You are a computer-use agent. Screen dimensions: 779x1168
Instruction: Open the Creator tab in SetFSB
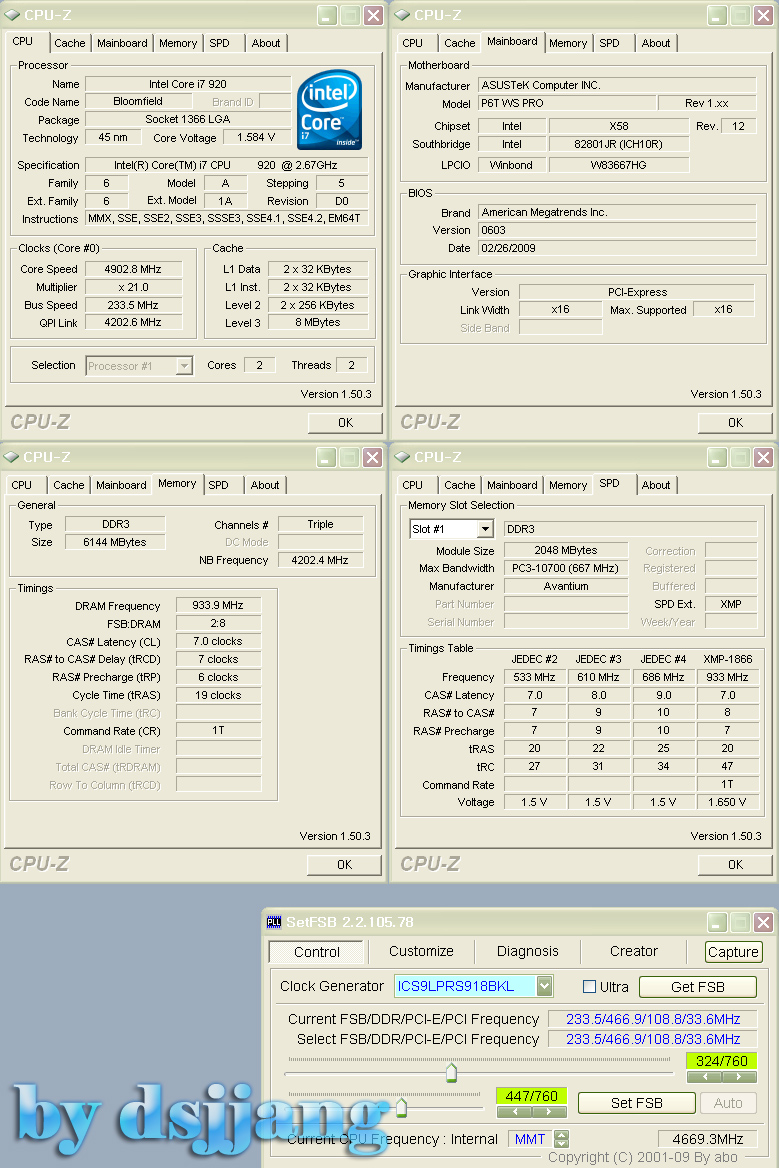634,951
